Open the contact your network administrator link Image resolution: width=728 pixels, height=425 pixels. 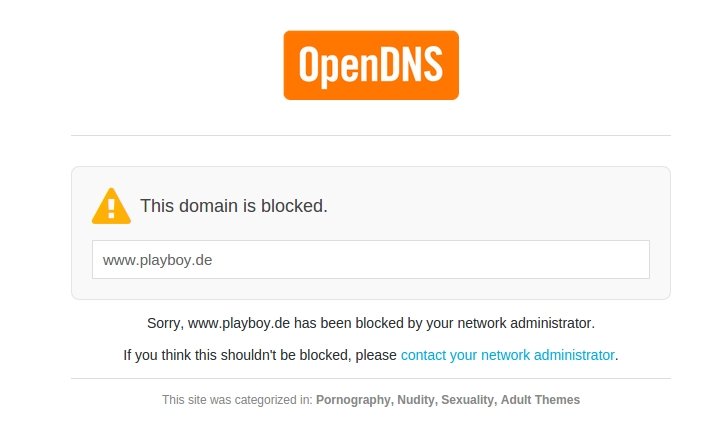[507, 355]
